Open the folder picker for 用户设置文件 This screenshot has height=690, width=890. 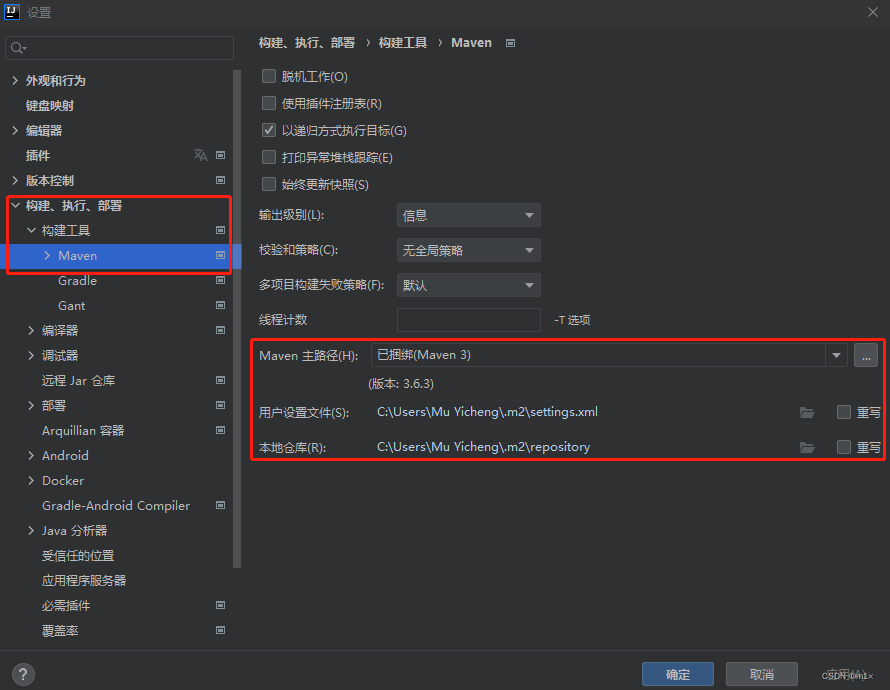(x=807, y=411)
